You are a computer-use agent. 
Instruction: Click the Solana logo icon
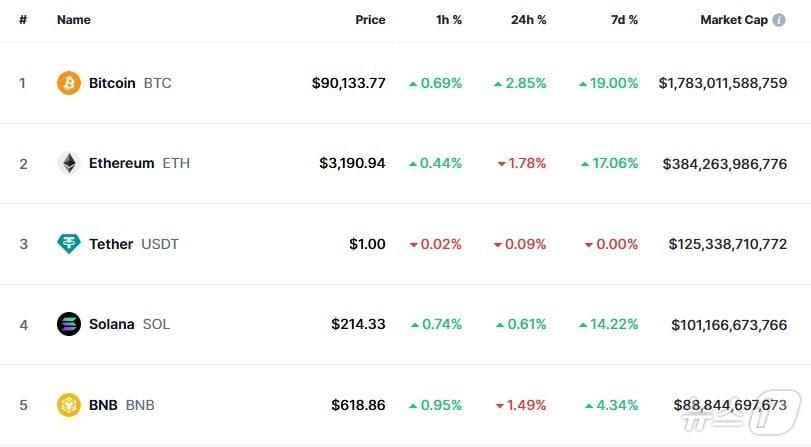(69, 324)
